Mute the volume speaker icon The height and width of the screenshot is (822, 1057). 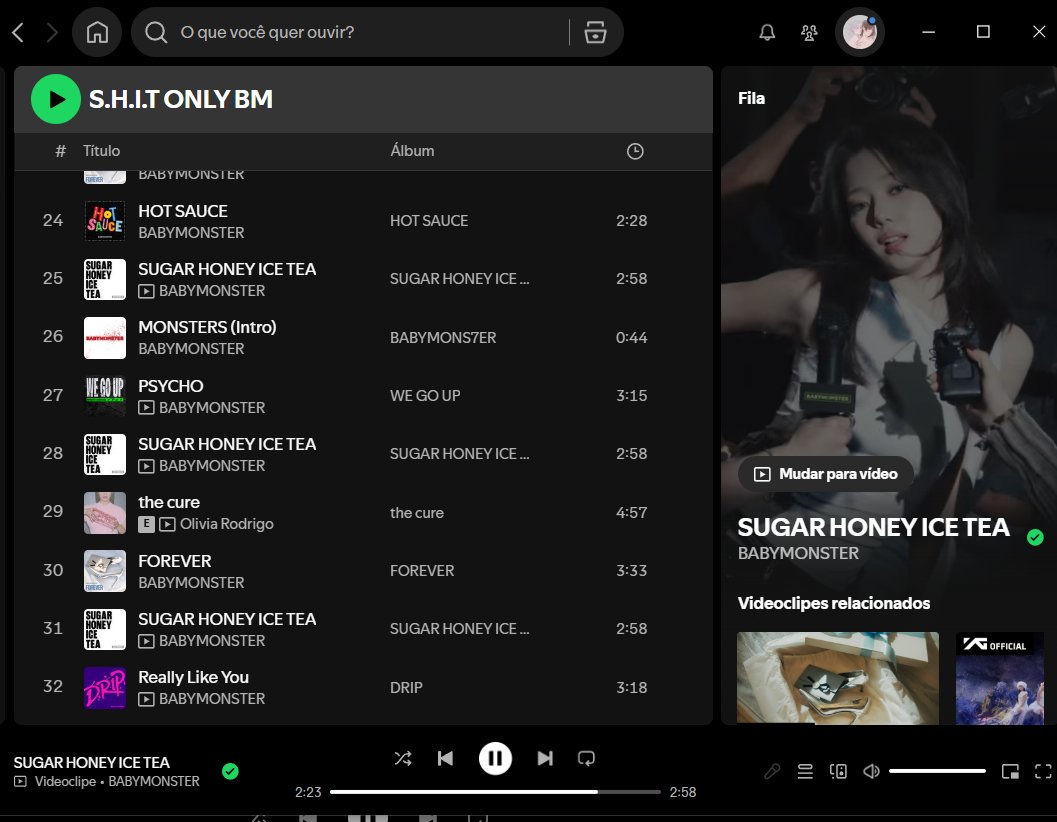pos(871,771)
